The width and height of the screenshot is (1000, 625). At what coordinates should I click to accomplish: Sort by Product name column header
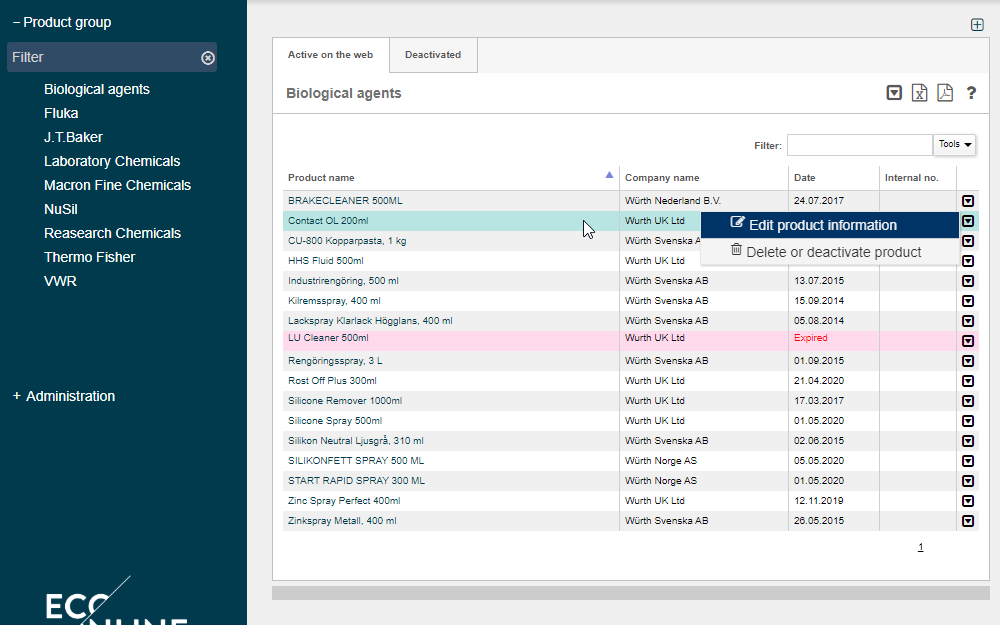pos(451,178)
